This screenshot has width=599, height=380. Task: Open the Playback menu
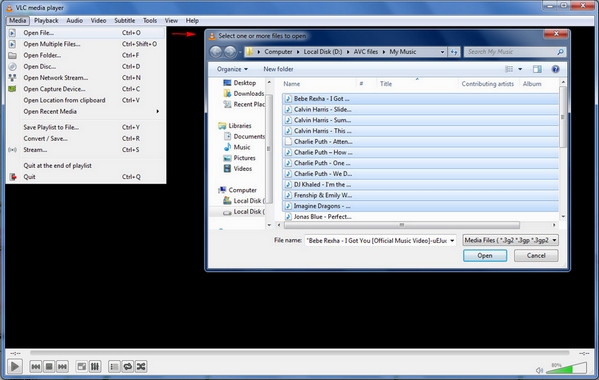46,21
